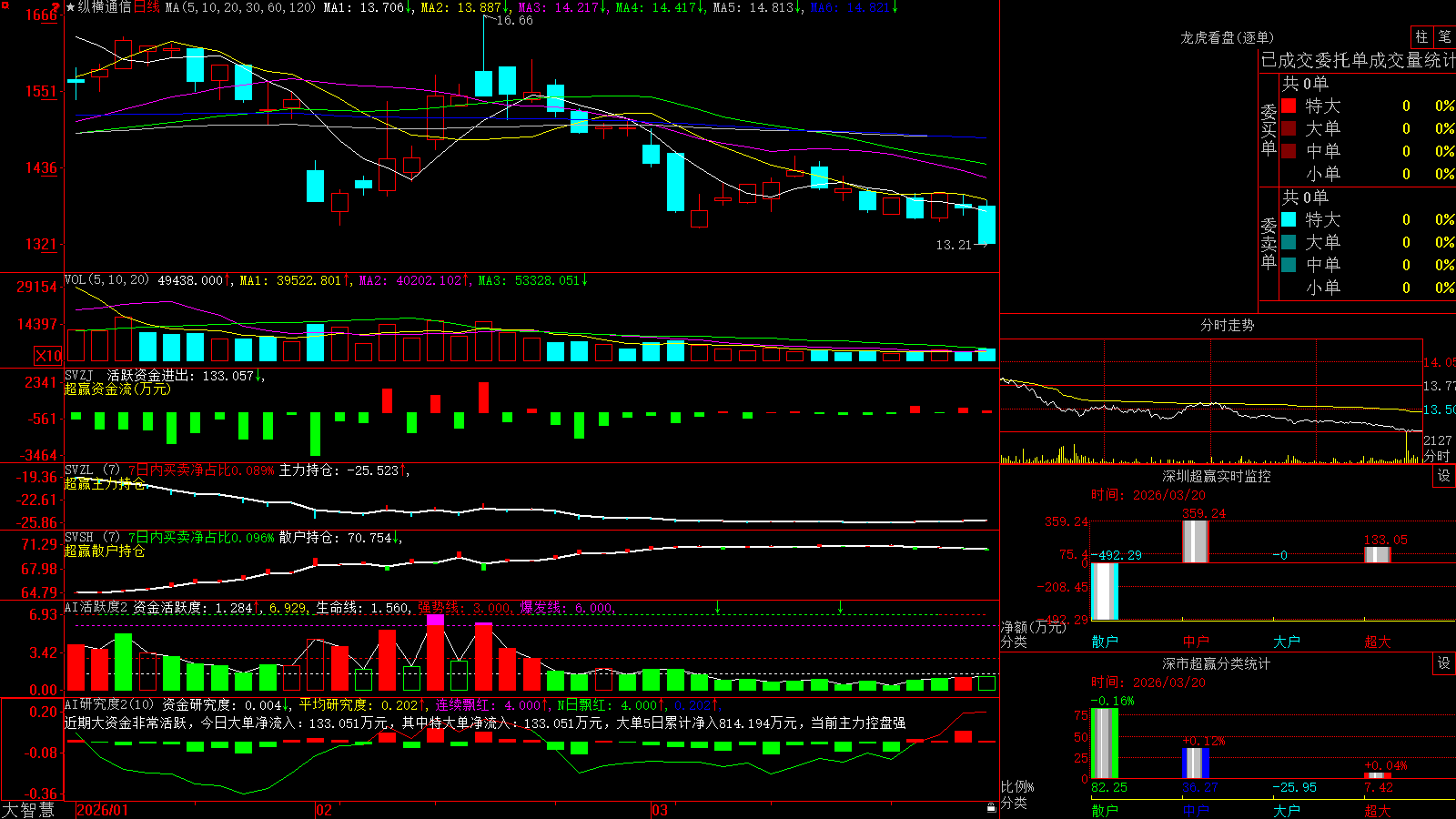Click the 活跃资金进出: 133.057 readout

click(181, 375)
